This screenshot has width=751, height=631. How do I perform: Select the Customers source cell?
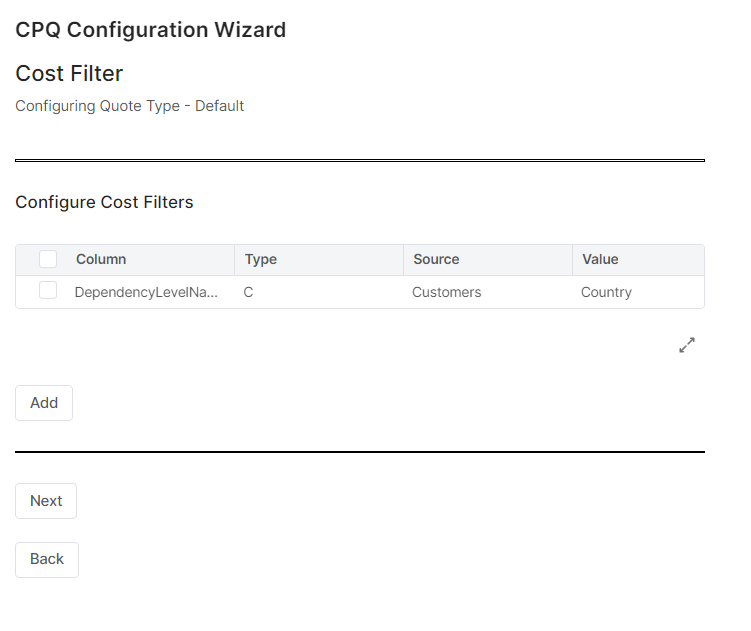point(446,293)
